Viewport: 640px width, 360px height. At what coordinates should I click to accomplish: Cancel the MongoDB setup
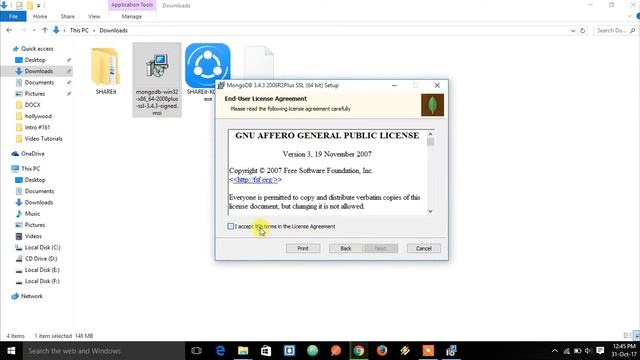pos(424,248)
